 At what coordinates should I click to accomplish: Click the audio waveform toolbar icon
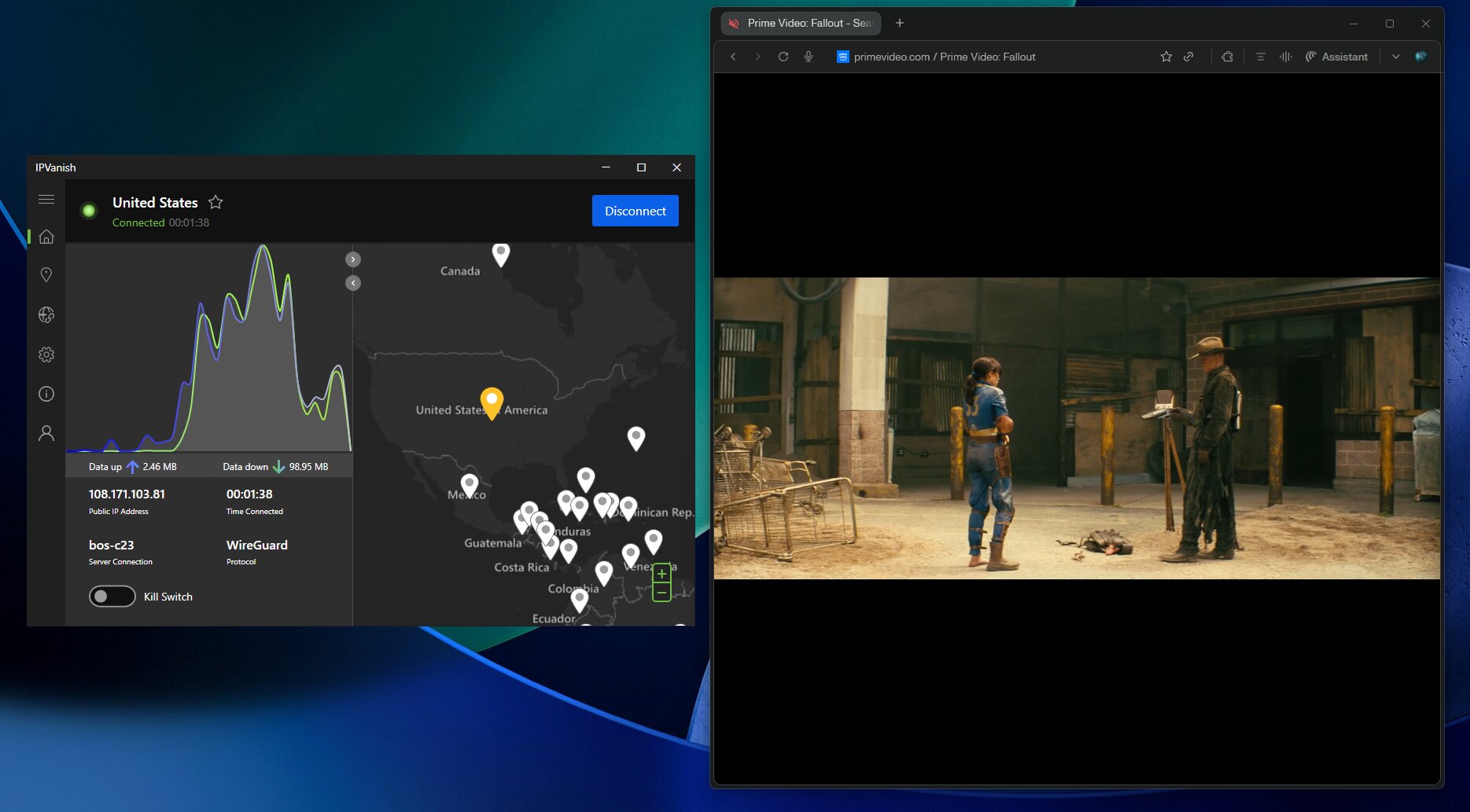1285,57
